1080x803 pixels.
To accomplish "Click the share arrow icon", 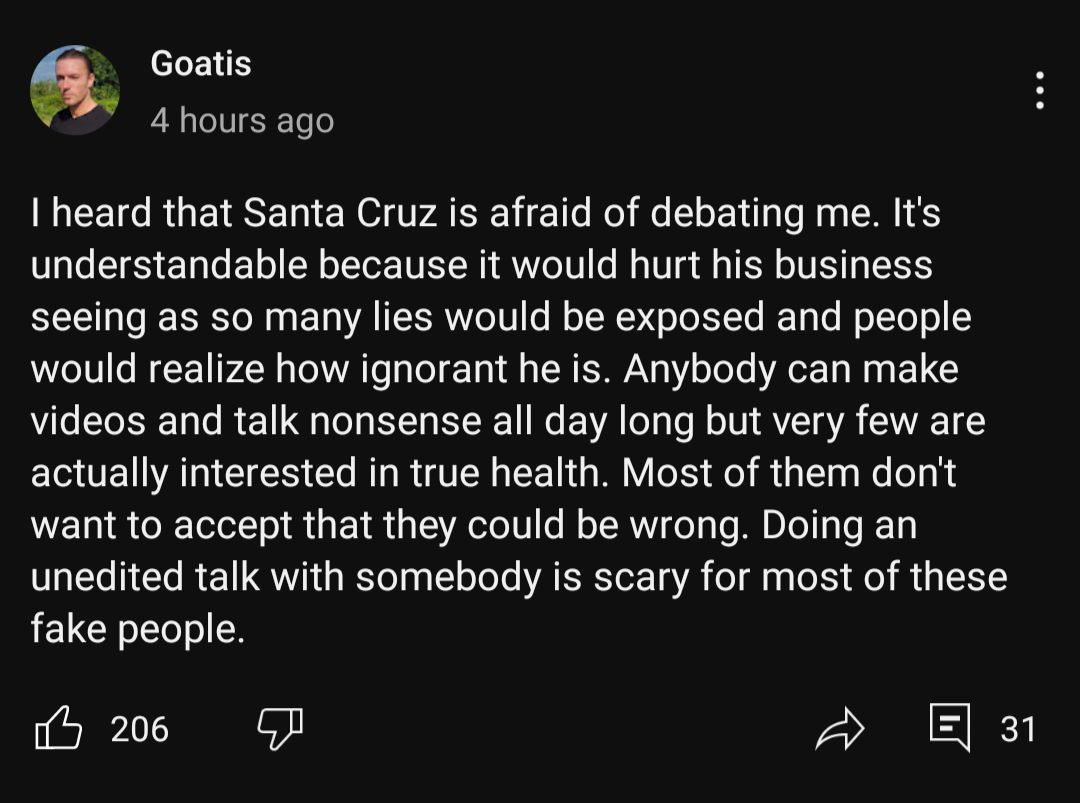I will (838, 728).
